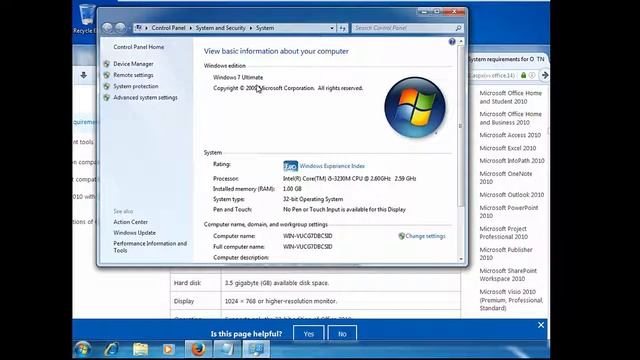Go to Control Panel Home
The image size is (640, 360).
click(x=139, y=47)
